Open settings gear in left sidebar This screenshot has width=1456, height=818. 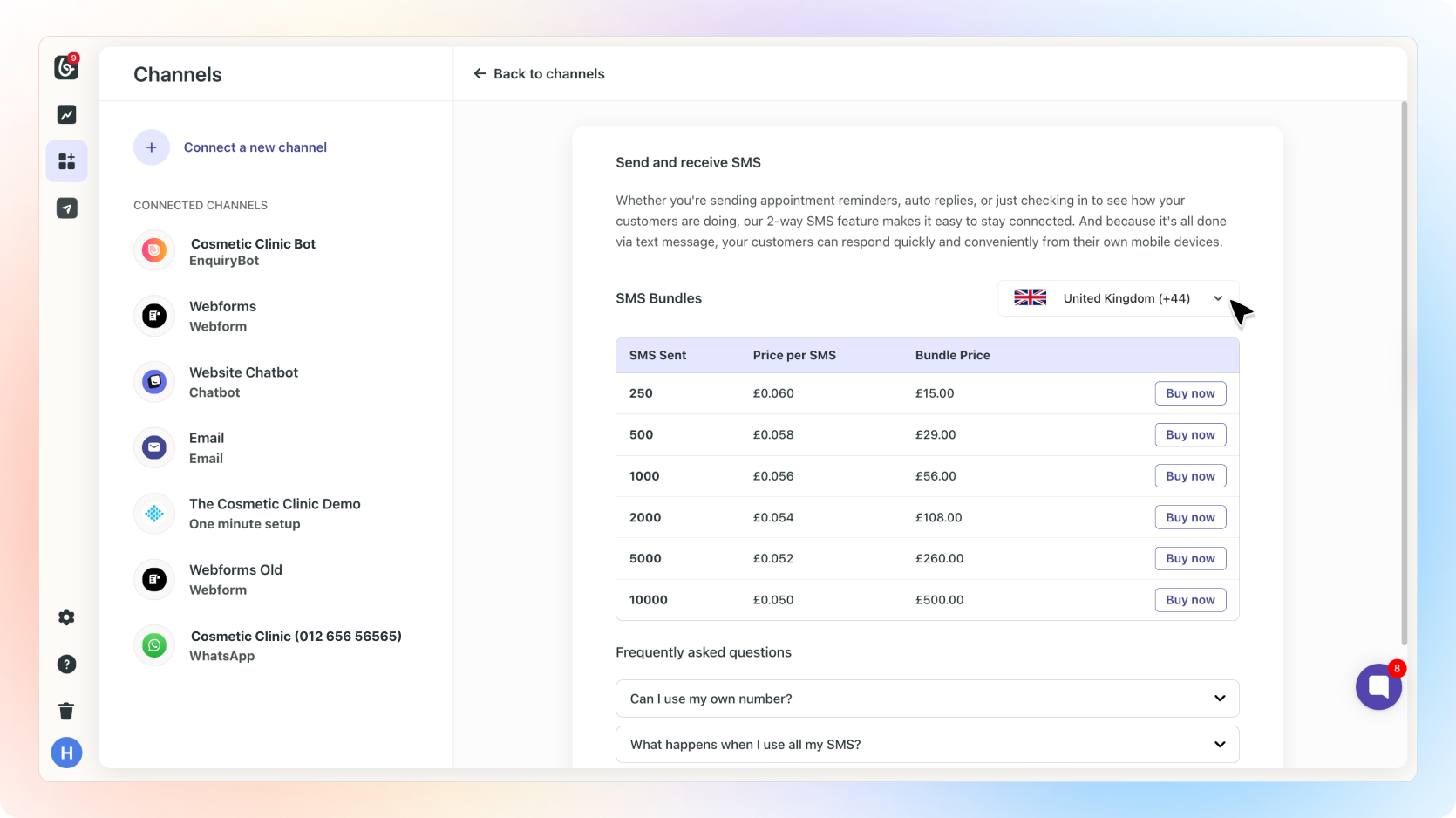[66, 617]
